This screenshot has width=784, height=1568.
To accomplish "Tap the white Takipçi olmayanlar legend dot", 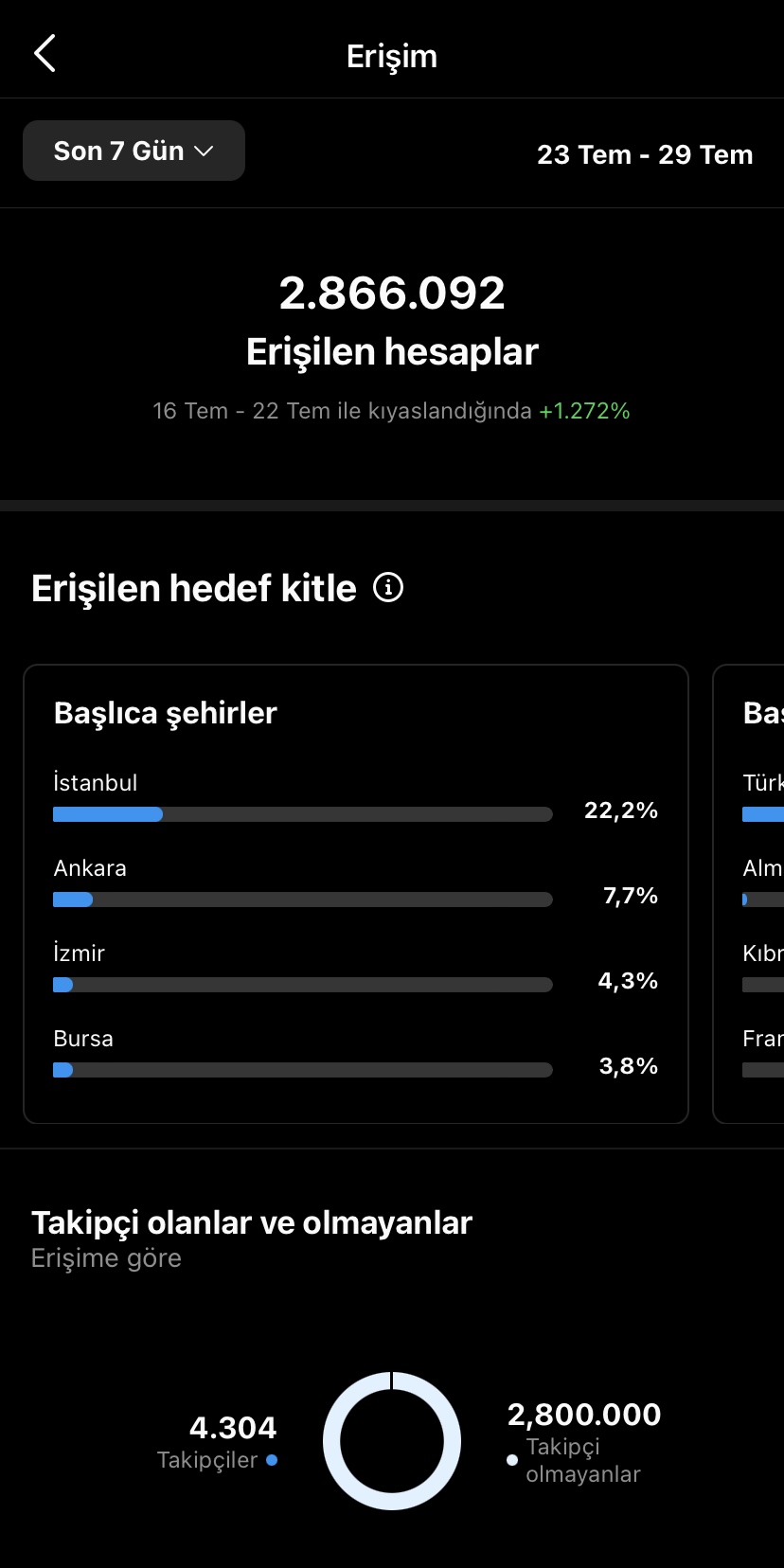I will [x=512, y=1460].
